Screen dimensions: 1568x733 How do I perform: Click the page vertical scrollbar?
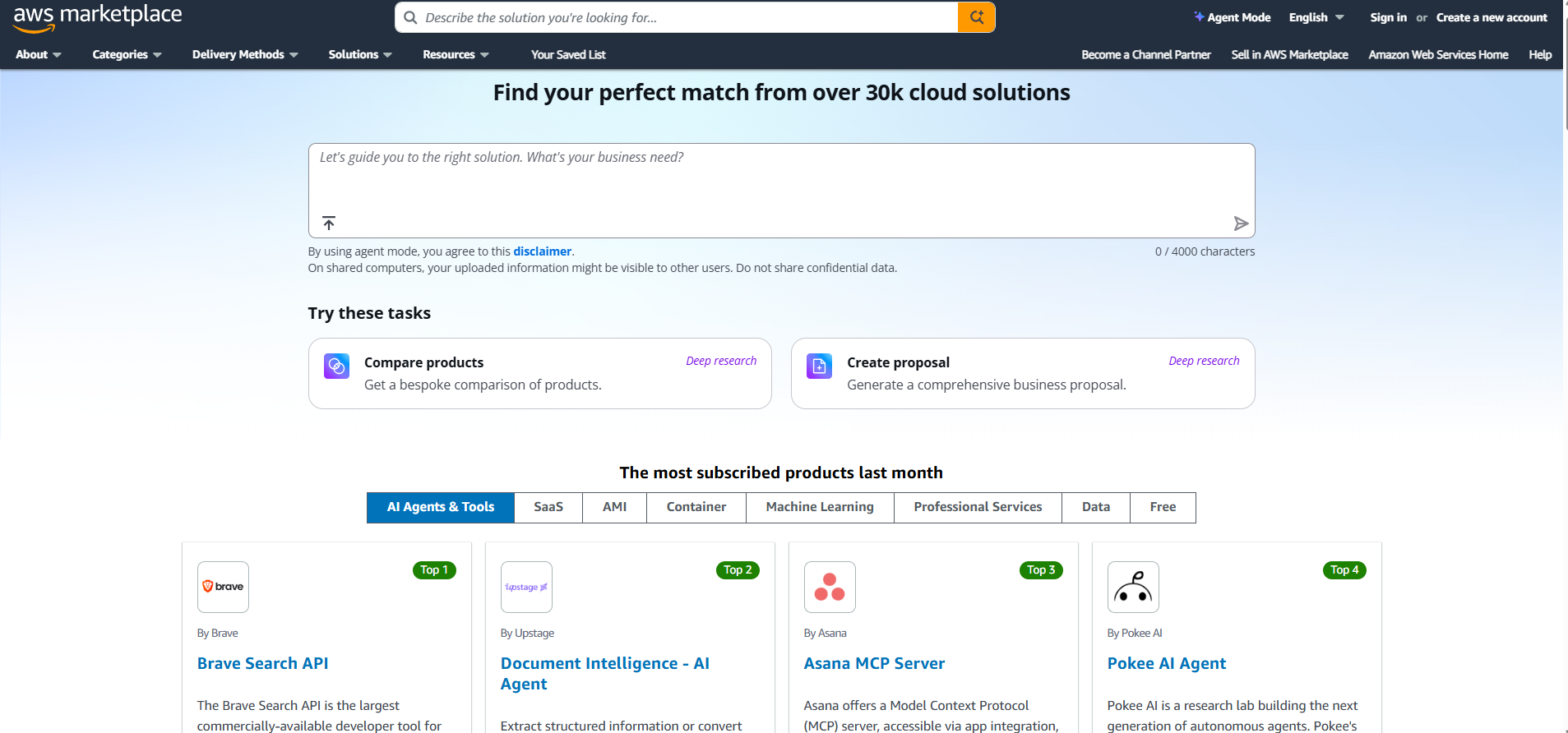(x=1565, y=74)
